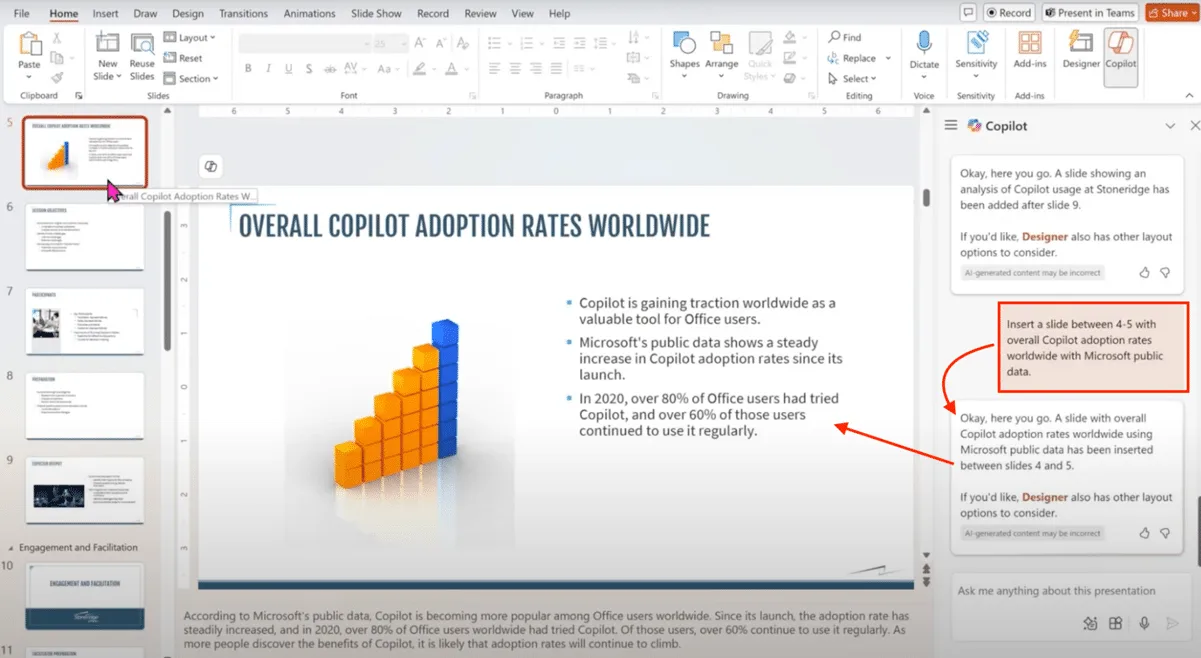
Task: Open the Add-ins gallery
Action: 1029,49
